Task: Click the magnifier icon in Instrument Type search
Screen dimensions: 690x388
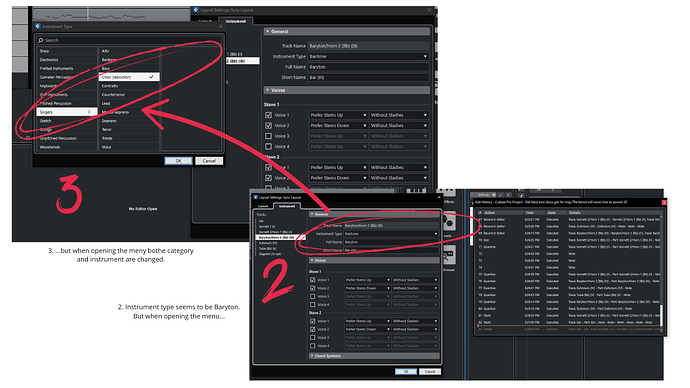Action: [x=41, y=40]
